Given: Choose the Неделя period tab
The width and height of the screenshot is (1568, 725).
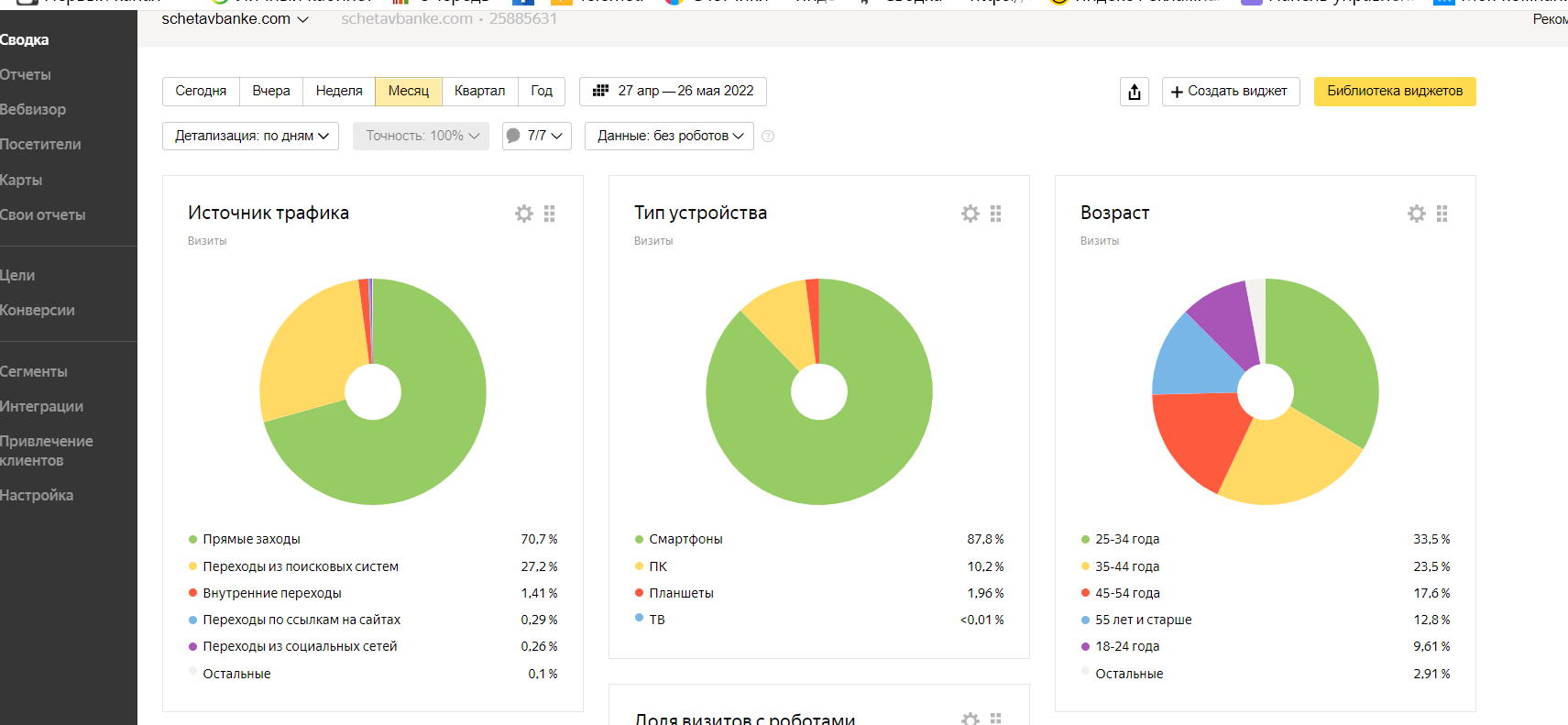Looking at the screenshot, I should click(x=339, y=91).
